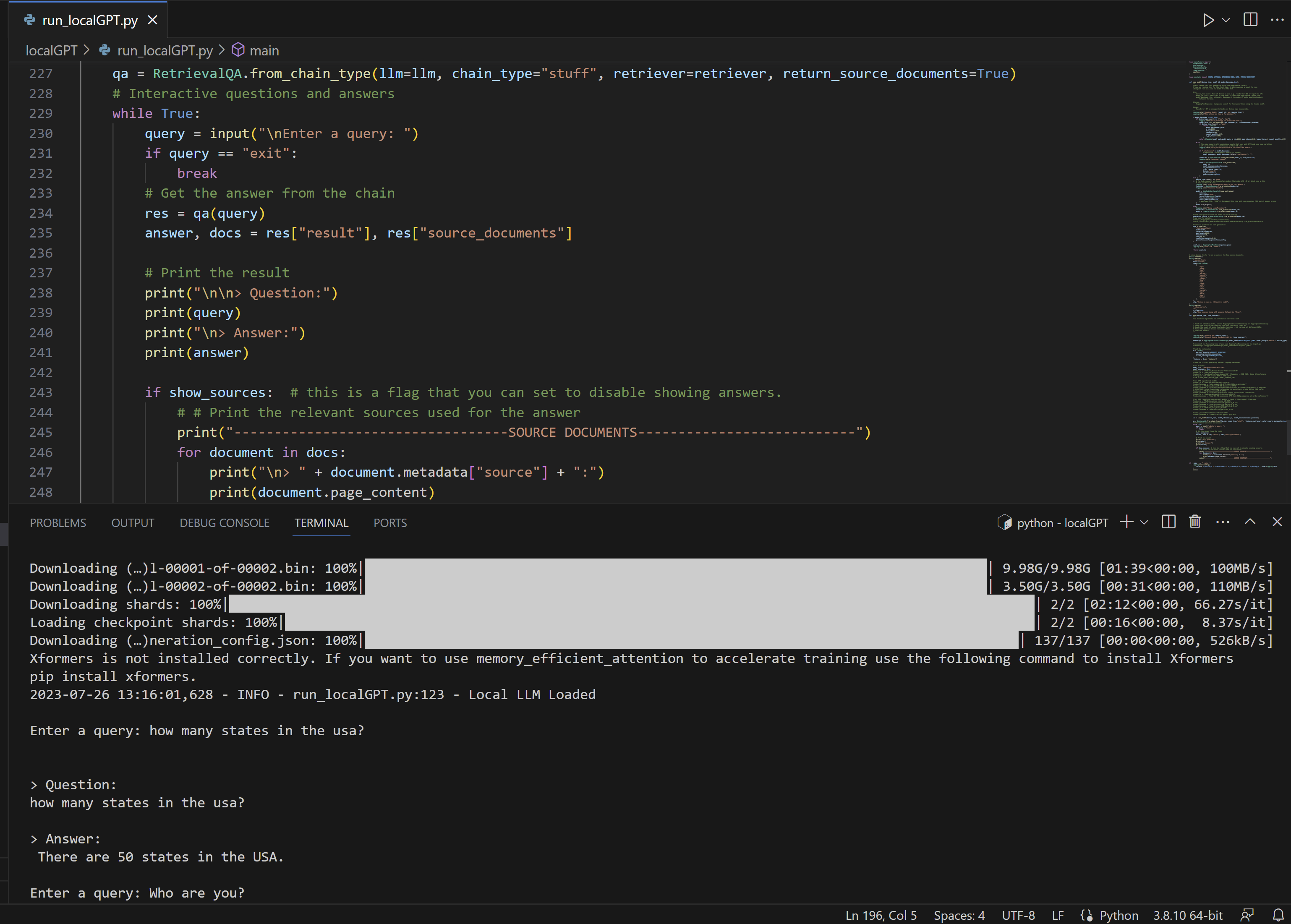1291x924 pixels.
Task: Open terminal panel ellipsis menu
Action: [x=1222, y=522]
